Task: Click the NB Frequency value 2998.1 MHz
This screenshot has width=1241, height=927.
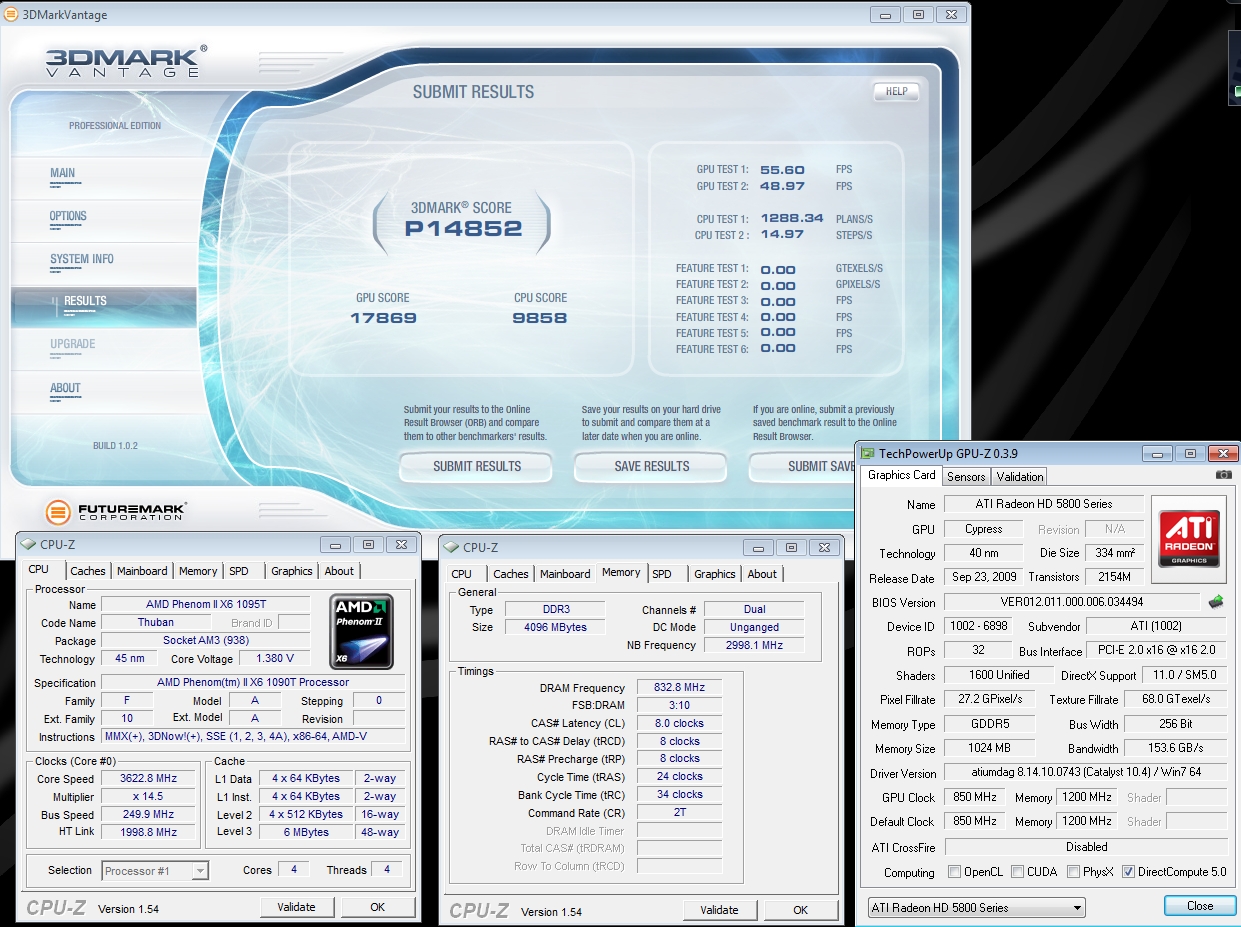Action: coord(754,645)
